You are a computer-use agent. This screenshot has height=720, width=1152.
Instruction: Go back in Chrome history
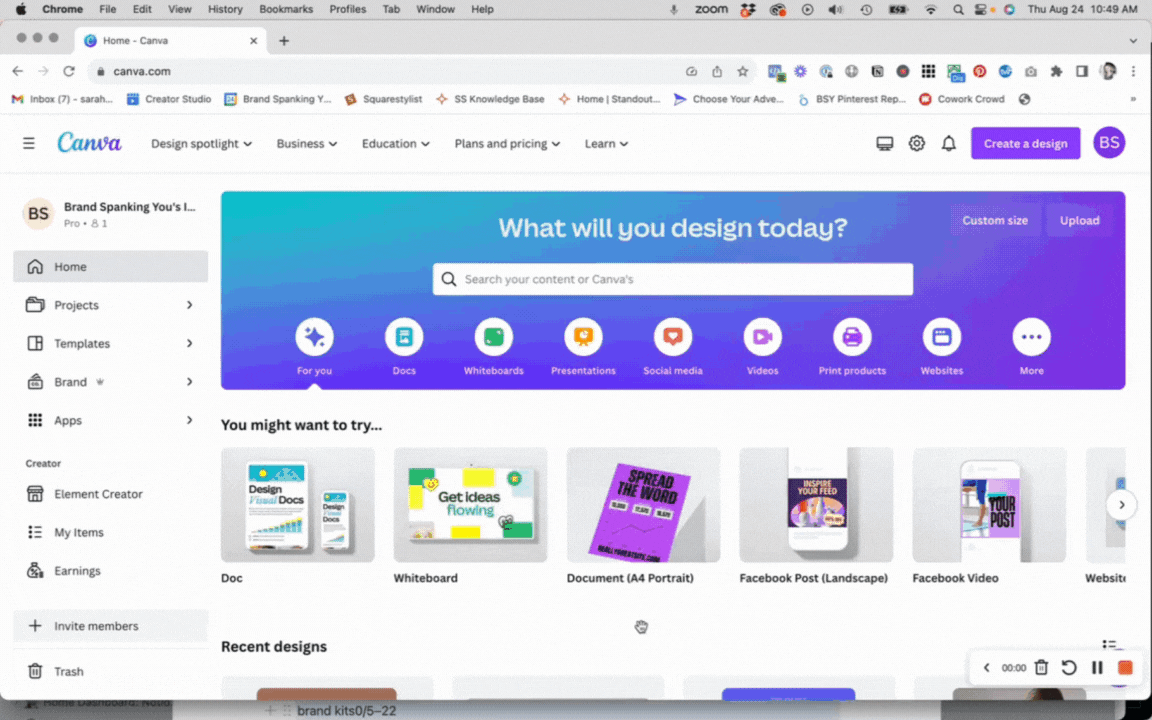point(18,71)
